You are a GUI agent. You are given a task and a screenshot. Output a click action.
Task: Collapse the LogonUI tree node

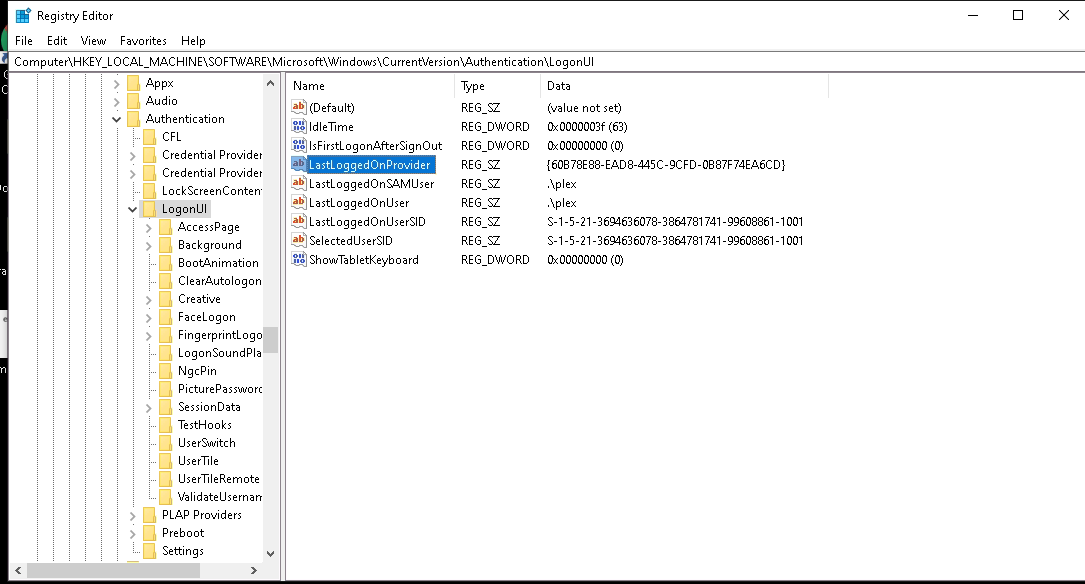[133, 209]
